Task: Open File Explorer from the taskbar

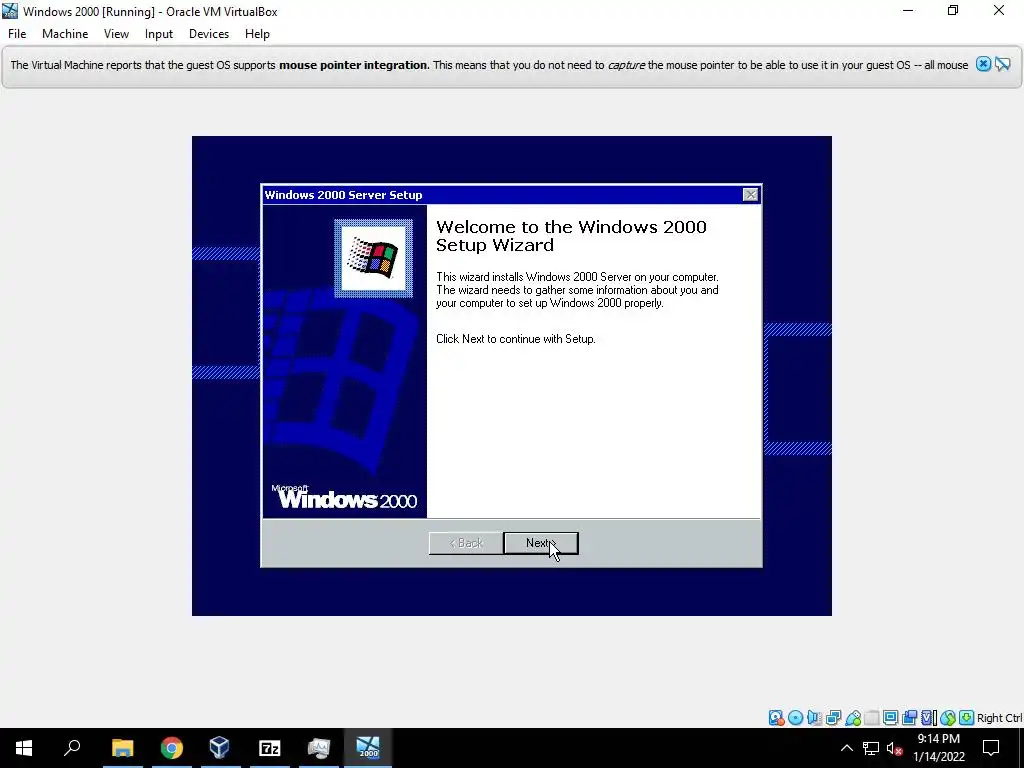Action: tap(122, 748)
